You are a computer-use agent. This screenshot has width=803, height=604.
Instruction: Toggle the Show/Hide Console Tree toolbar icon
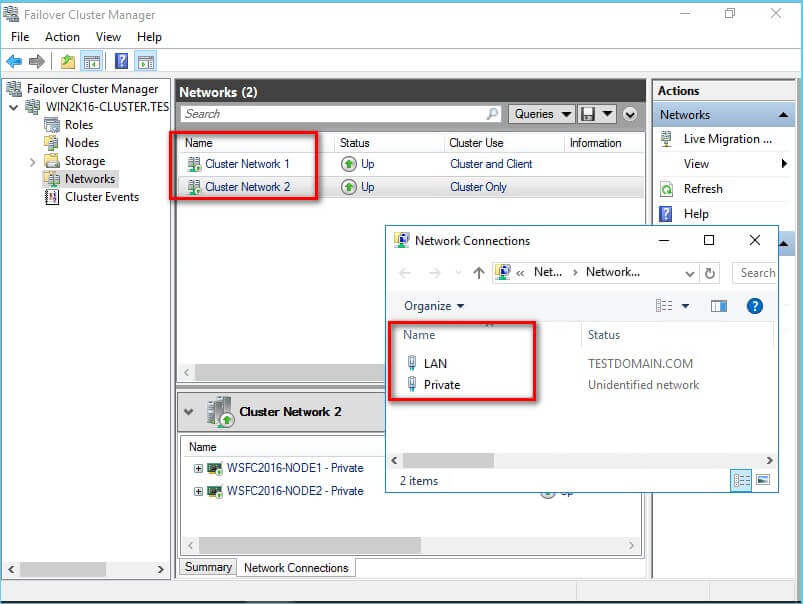92,62
